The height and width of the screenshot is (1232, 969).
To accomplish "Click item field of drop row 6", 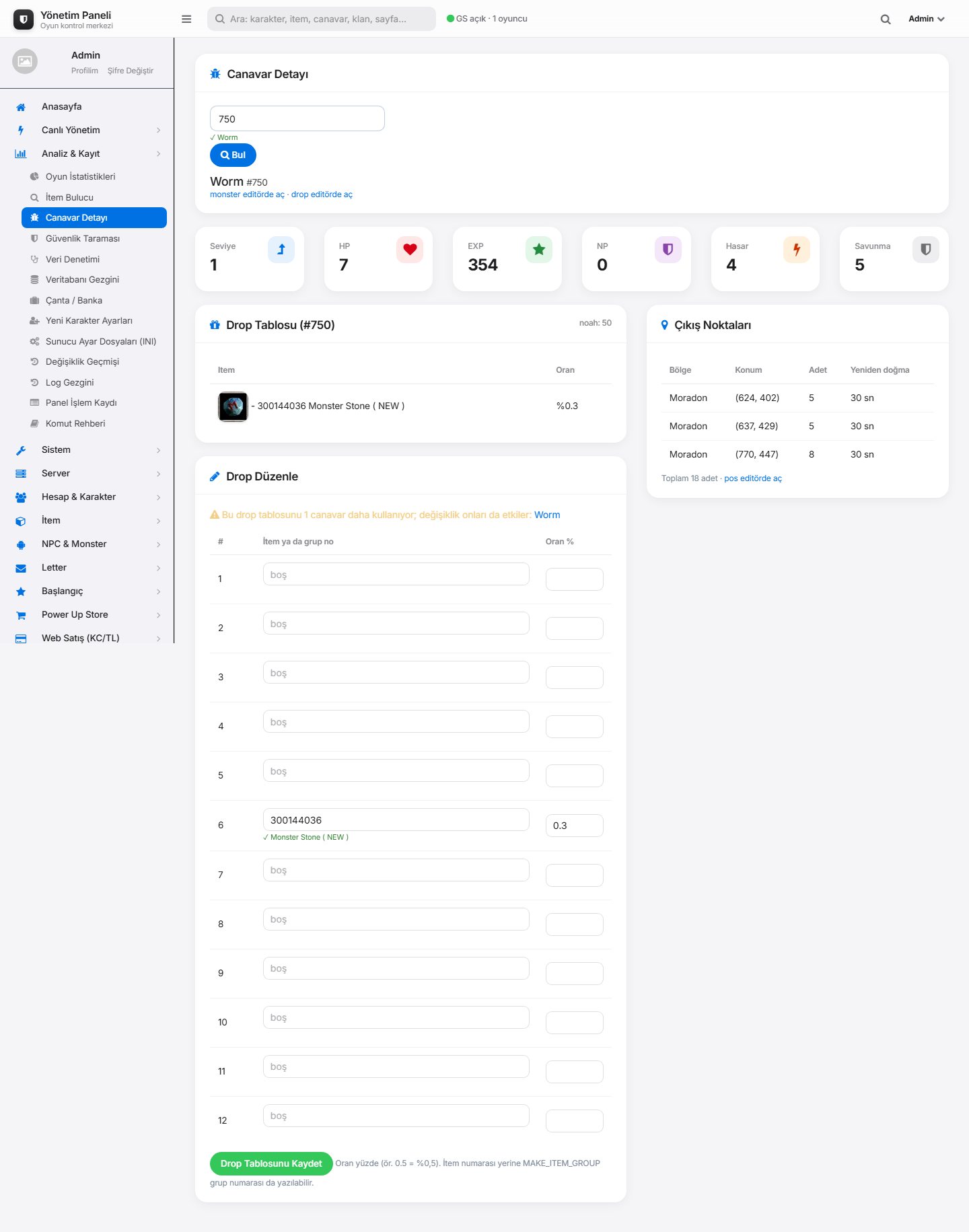I will 396,820.
